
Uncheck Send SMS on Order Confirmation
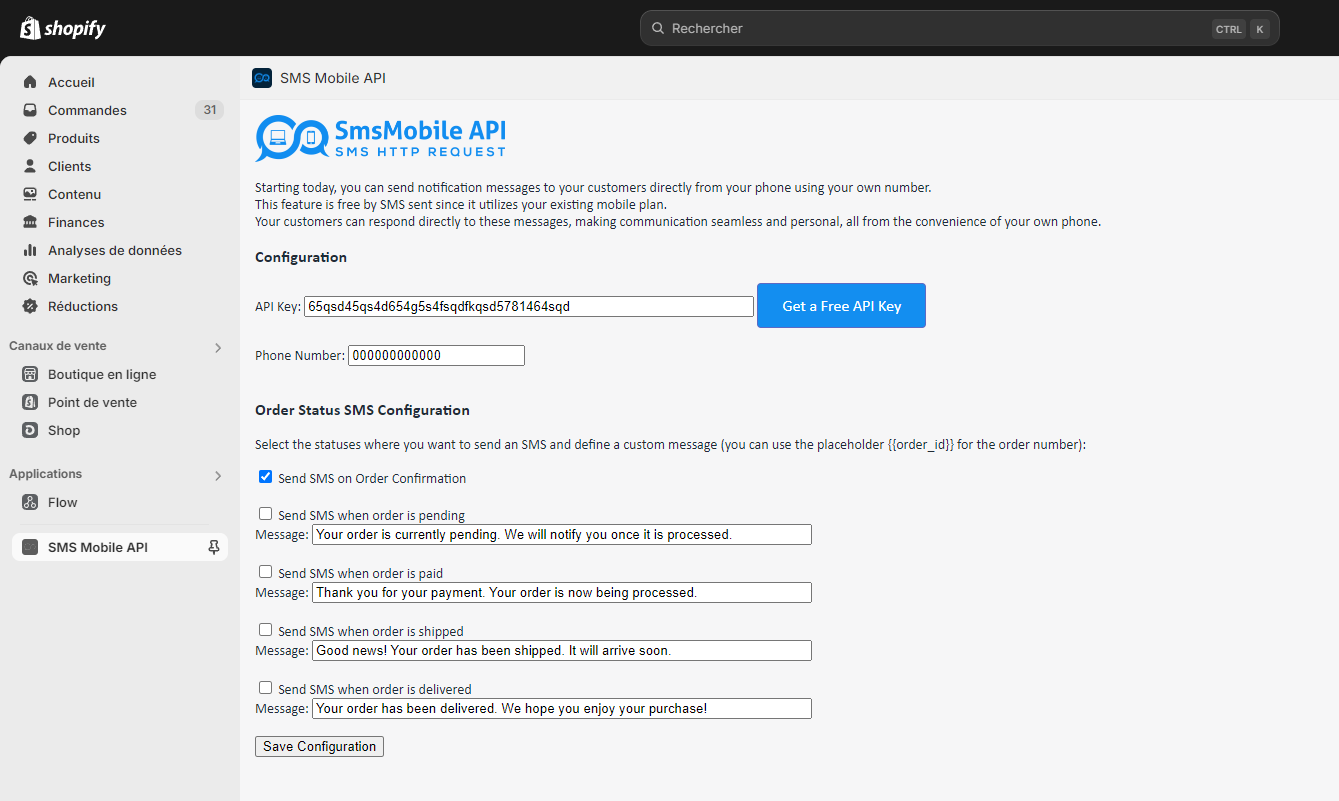pyautogui.click(x=265, y=477)
